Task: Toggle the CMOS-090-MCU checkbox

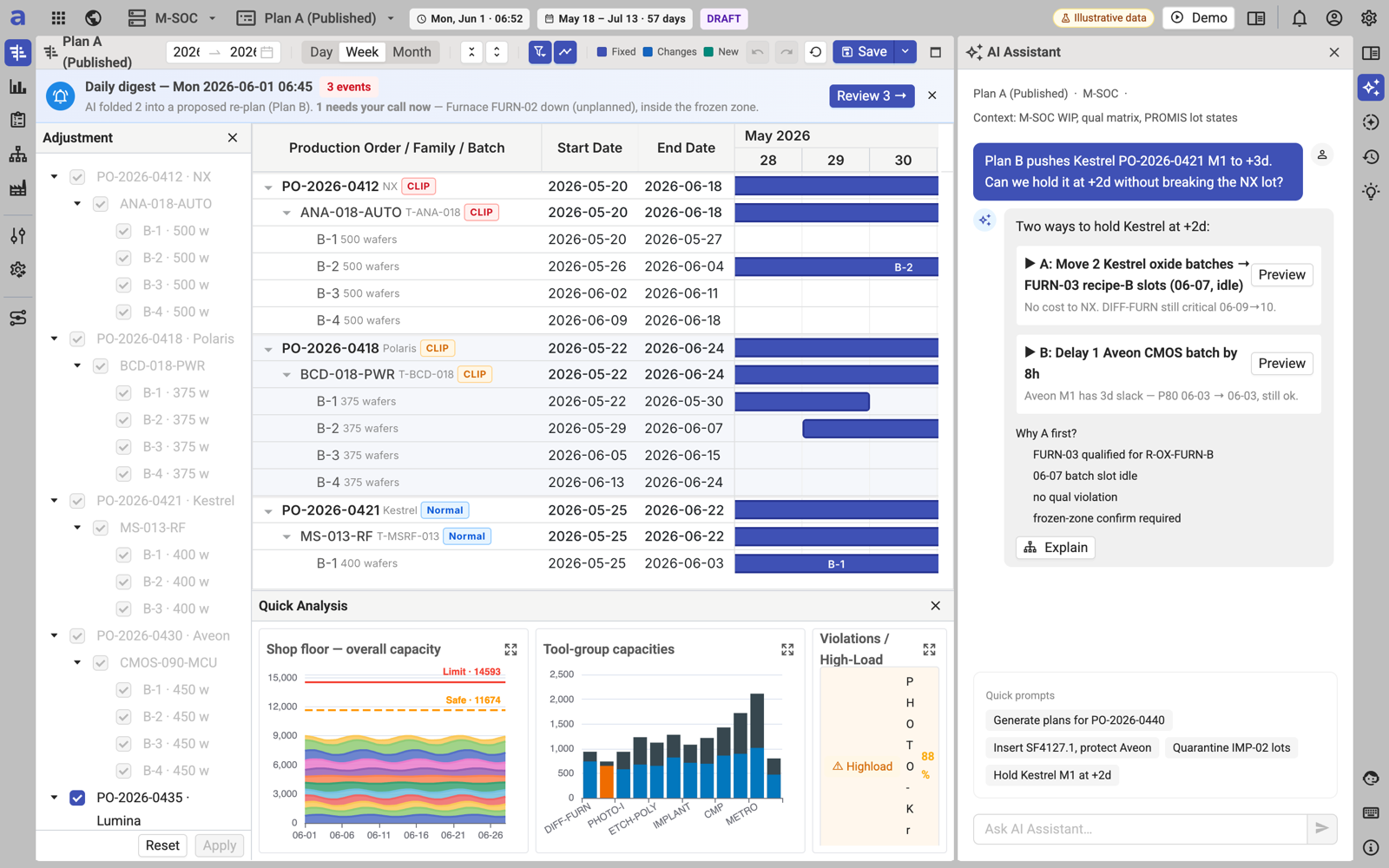Action: click(101, 663)
